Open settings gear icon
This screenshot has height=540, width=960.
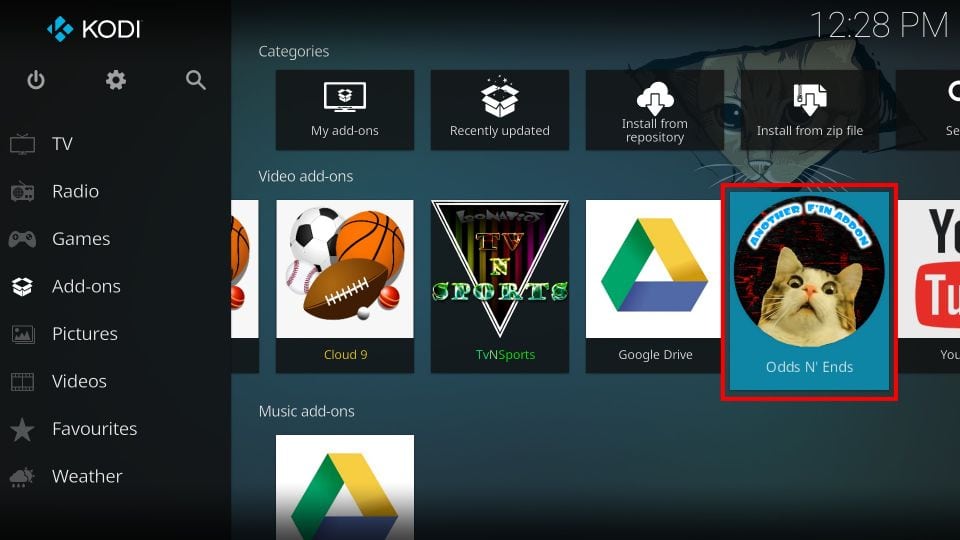[116, 80]
